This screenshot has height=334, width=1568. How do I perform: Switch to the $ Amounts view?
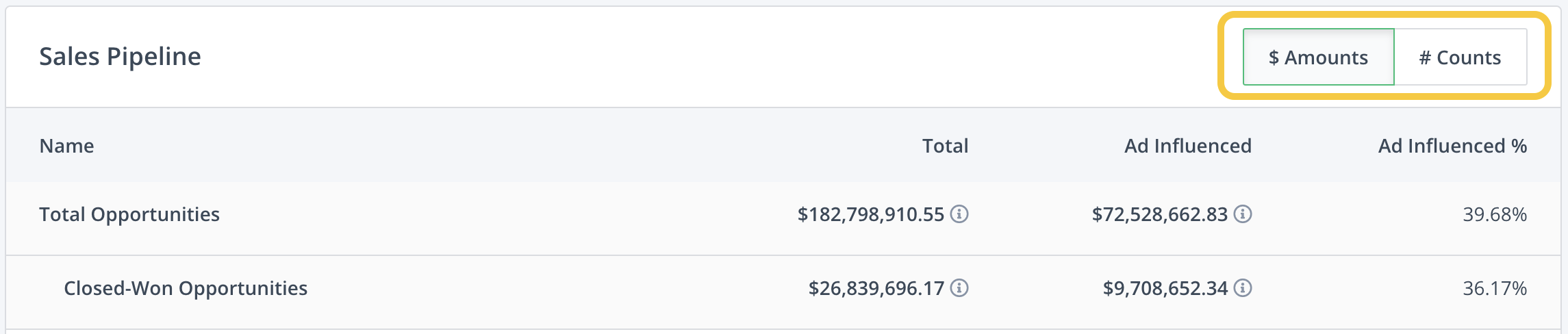(1319, 57)
